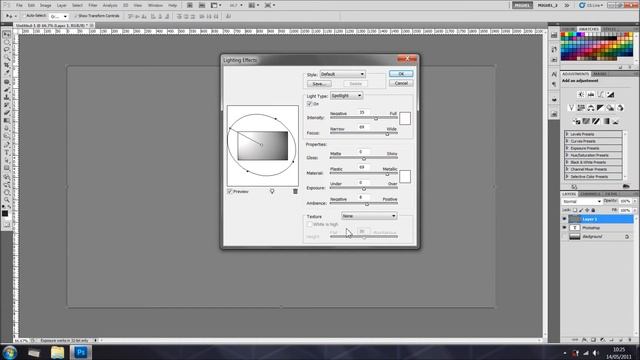Add a Color Balance adjustment icon

591,108
